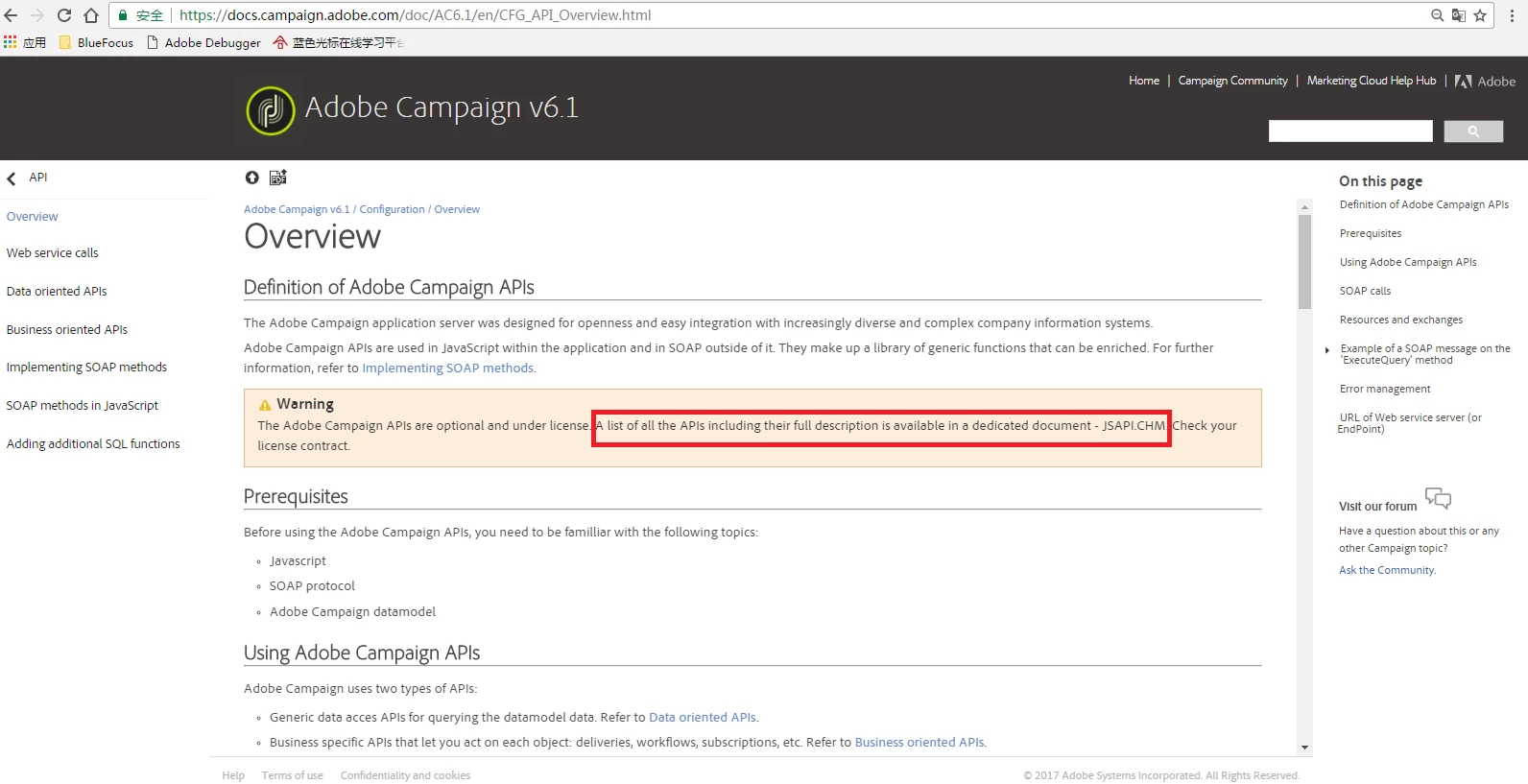Follow inline Data oriented APIs link

[x=703, y=718]
